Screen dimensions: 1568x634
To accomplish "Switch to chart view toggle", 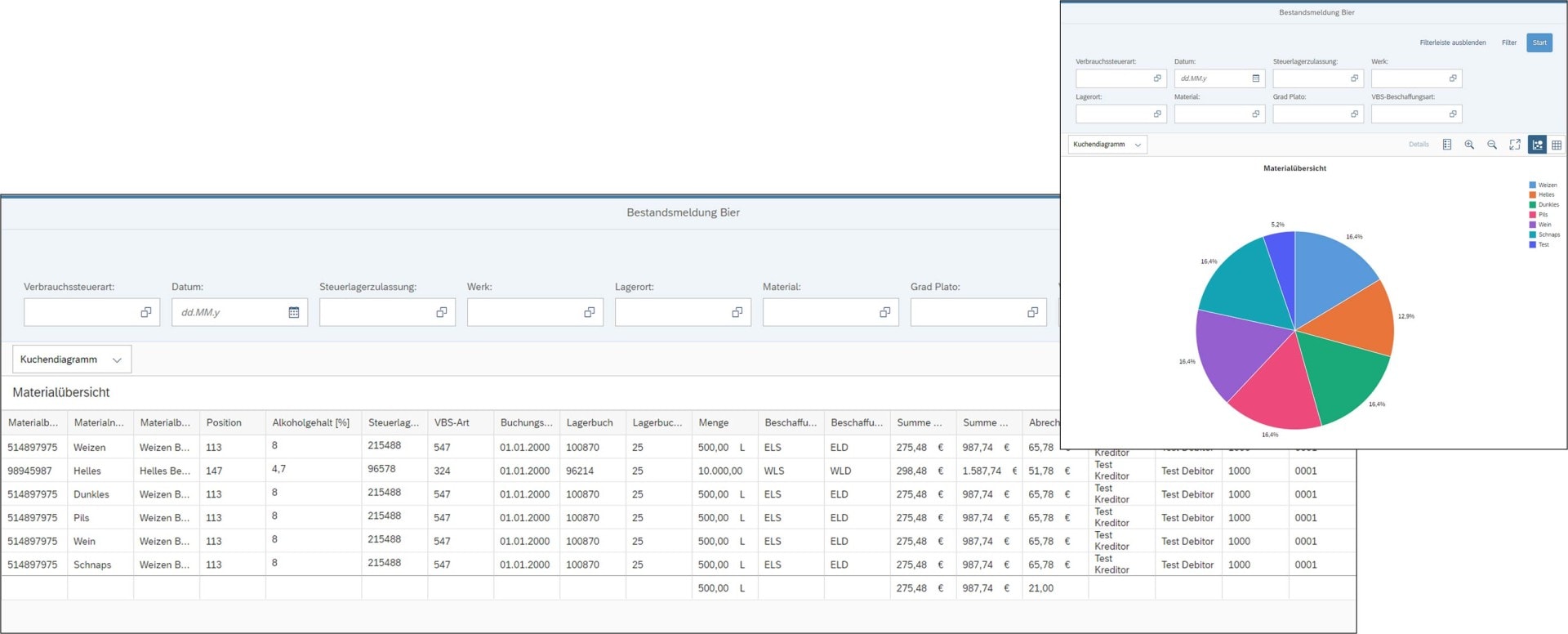I will (x=1537, y=145).
